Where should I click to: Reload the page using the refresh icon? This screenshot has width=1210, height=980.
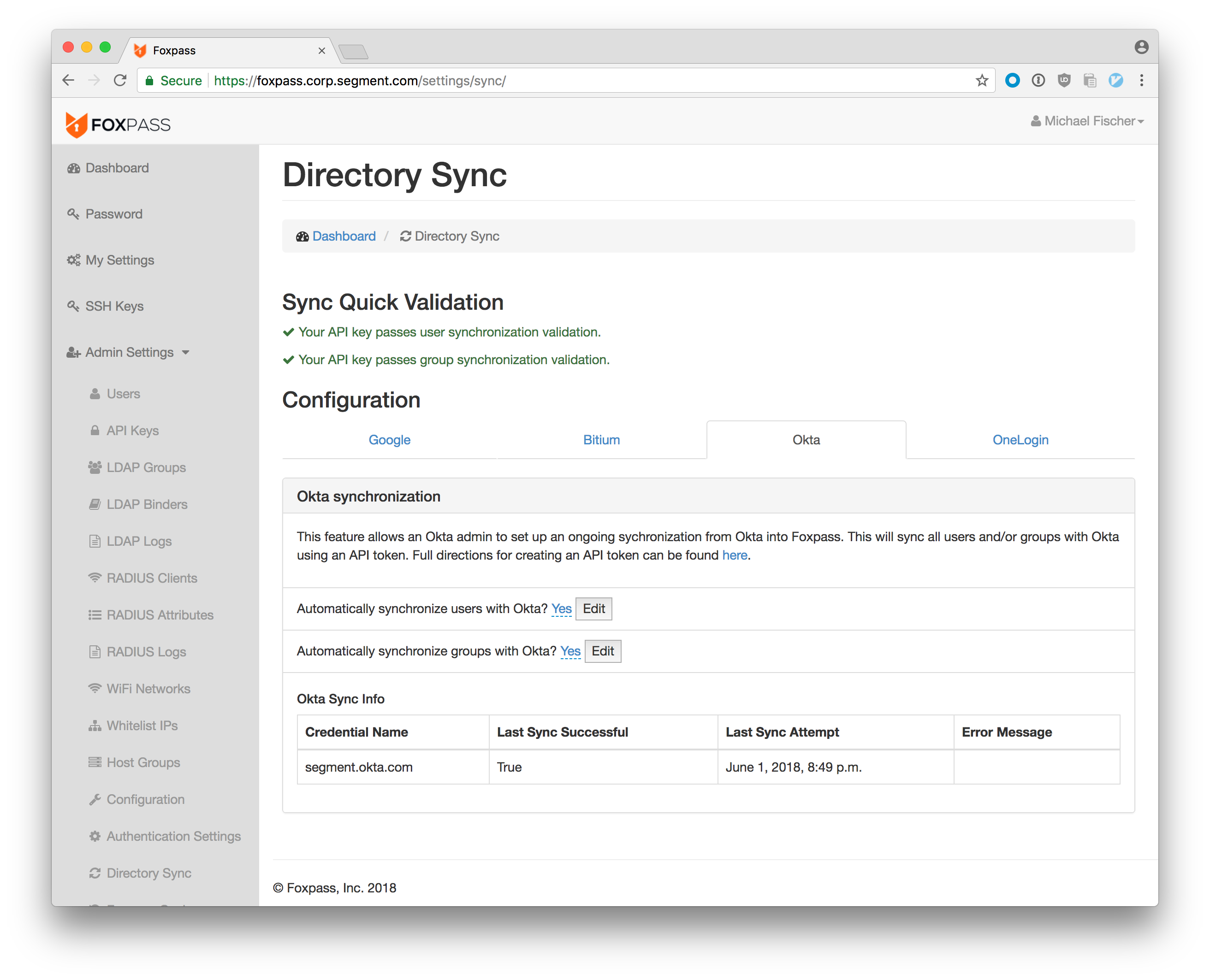coord(120,81)
